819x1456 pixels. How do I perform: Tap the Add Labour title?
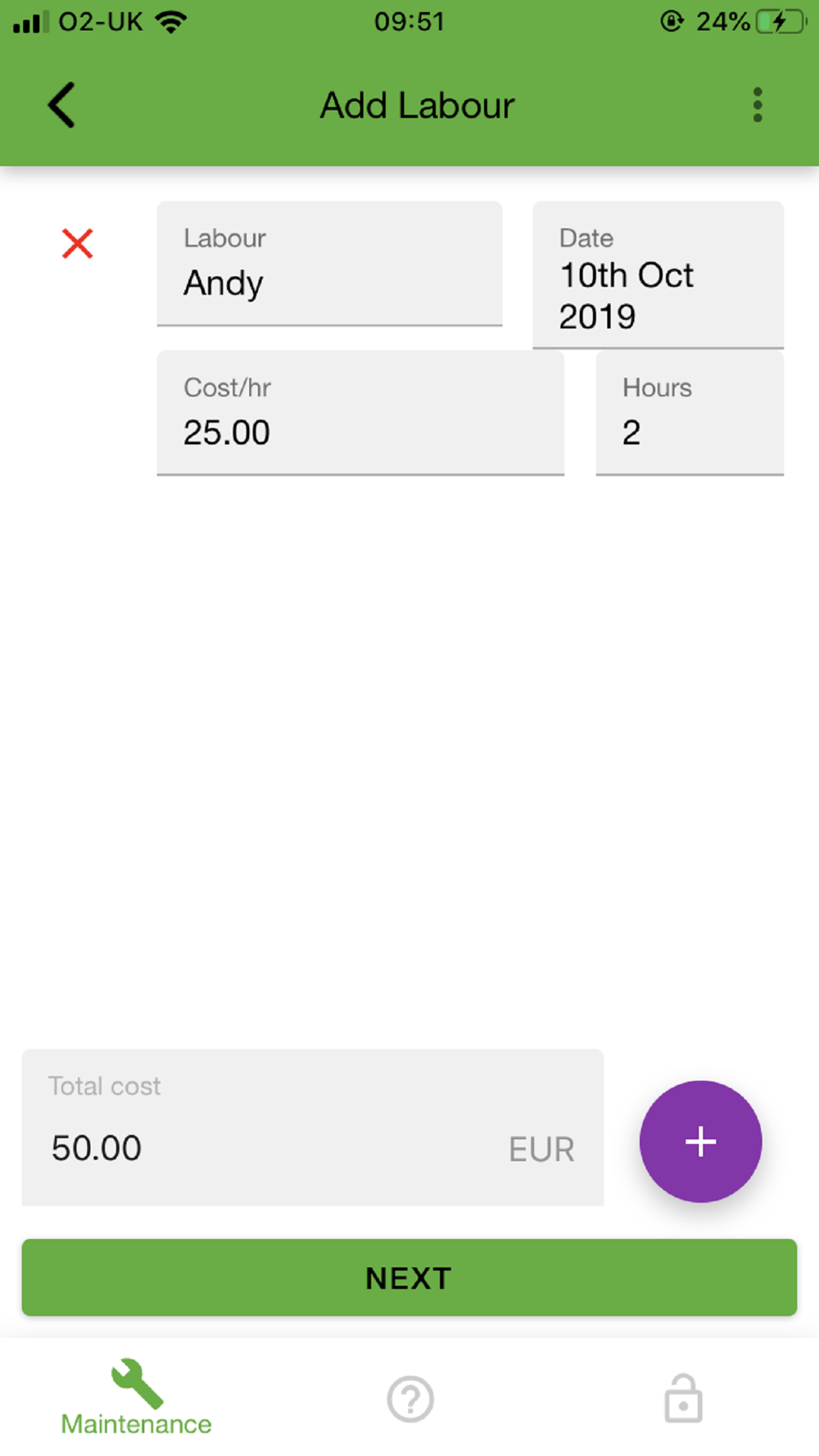pos(417,106)
